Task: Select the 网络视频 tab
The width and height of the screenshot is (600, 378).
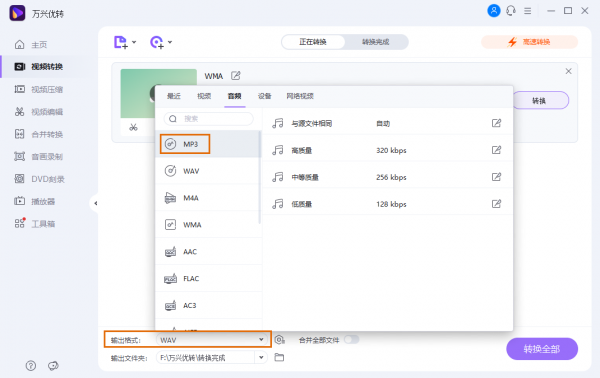Action: click(300, 96)
